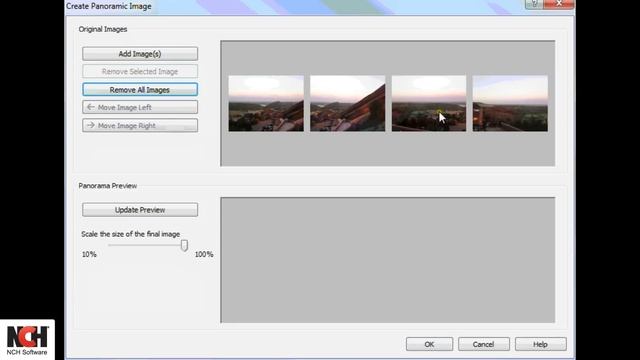Open Help for panorama dialog
Image resolution: width=640 pixels, height=360 pixels.
pyautogui.click(x=540, y=344)
